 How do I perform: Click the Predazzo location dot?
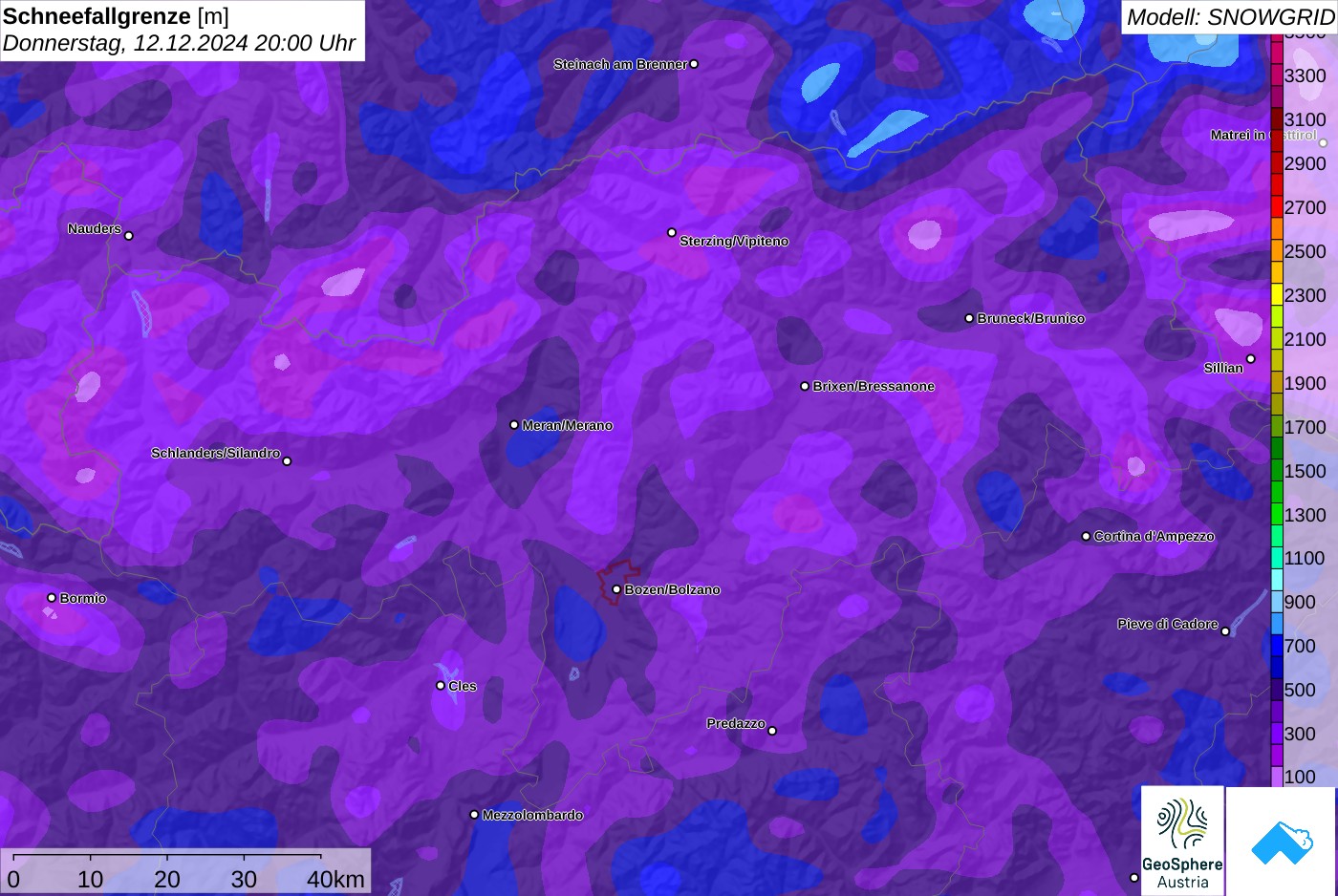coord(772,731)
